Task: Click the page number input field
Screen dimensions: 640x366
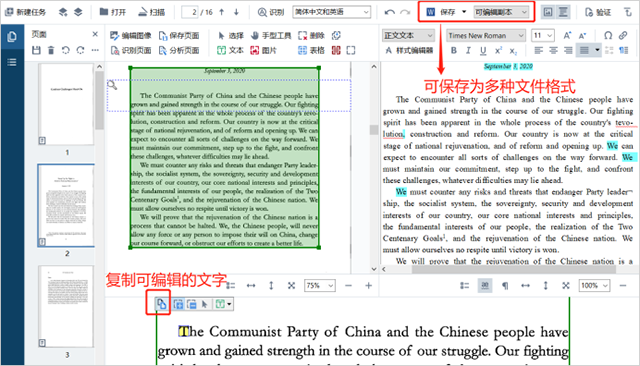Action: 190,12
